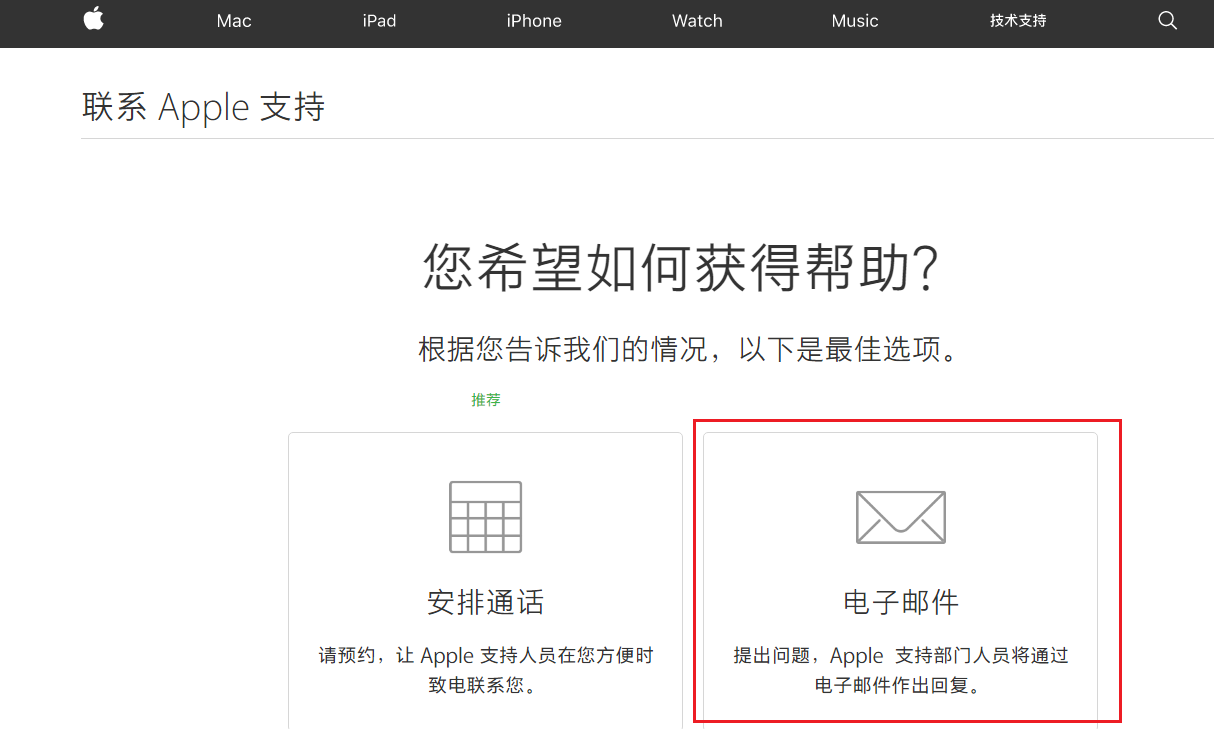This screenshot has height=729, width=1214.
Task: Open the iPad menu item
Action: point(379,21)
